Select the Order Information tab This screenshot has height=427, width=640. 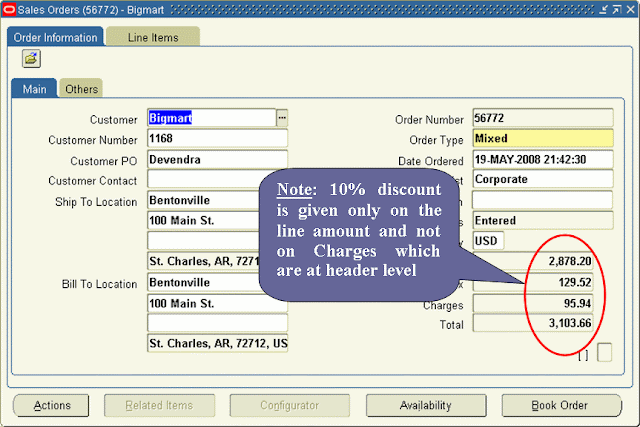coord(56,38)
